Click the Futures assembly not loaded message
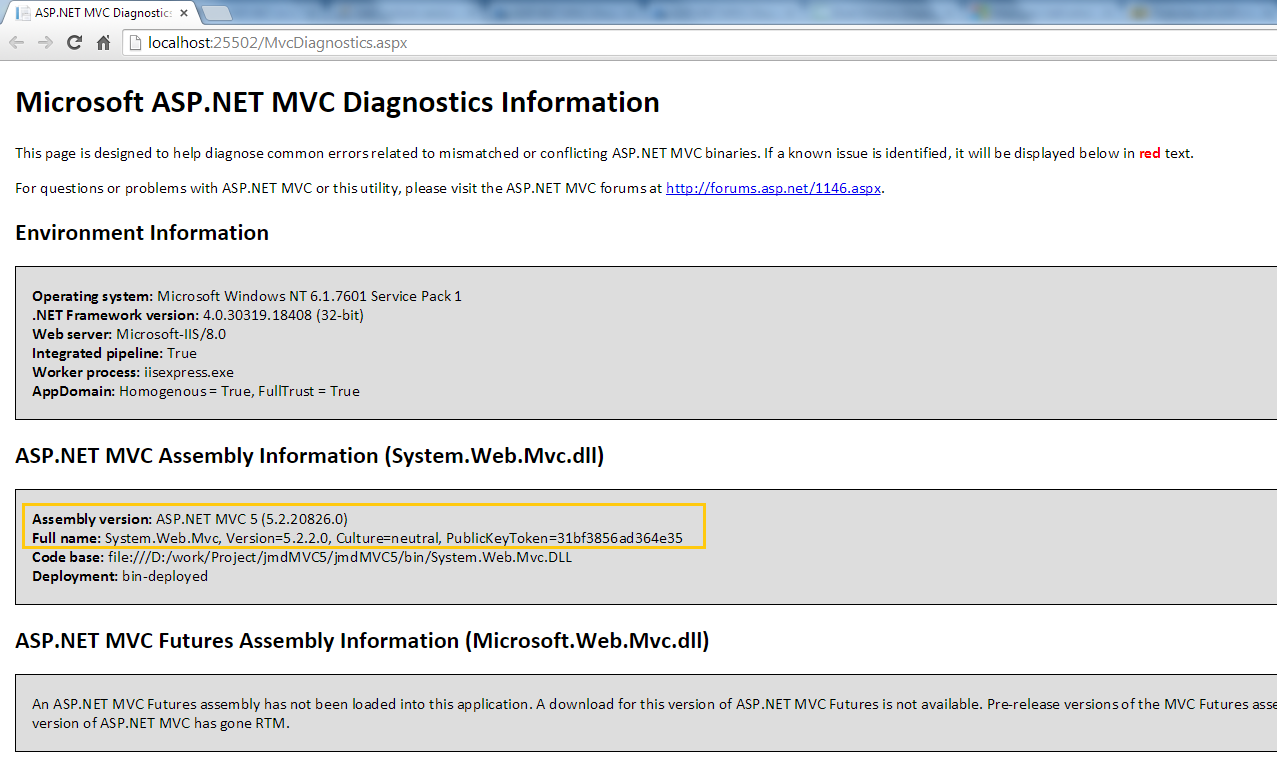This screenshot has height=774, width=1277. click(x=654, y=713)
